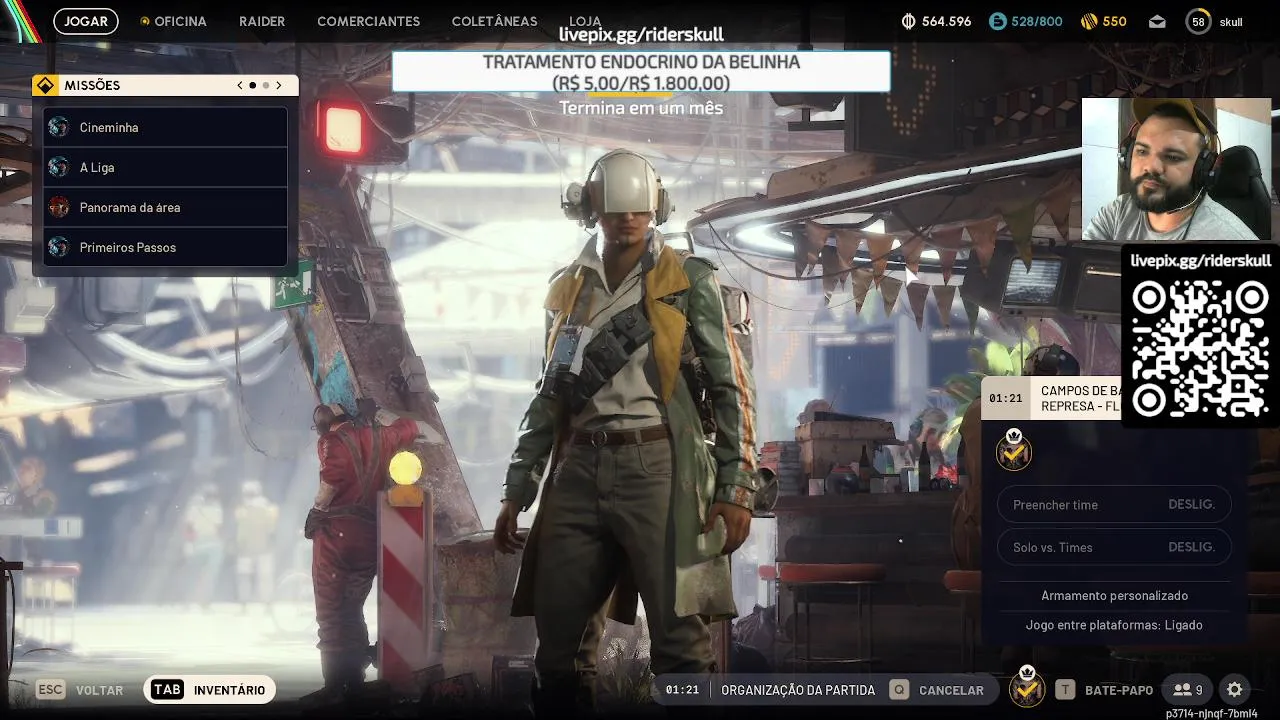Click the donation goal banner Tratamento Endocrino
Screen dimensions: 1280x720
(x=641, y=72)
